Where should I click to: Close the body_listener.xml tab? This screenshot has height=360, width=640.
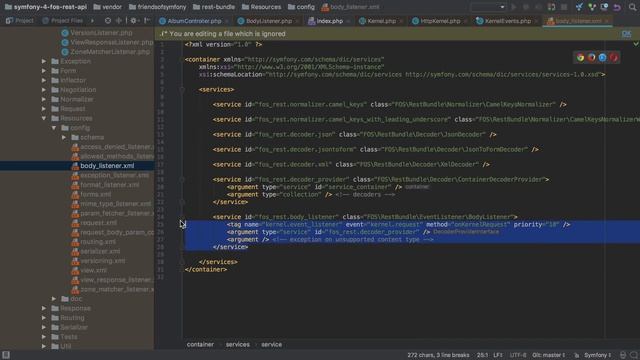pos(607,21)
